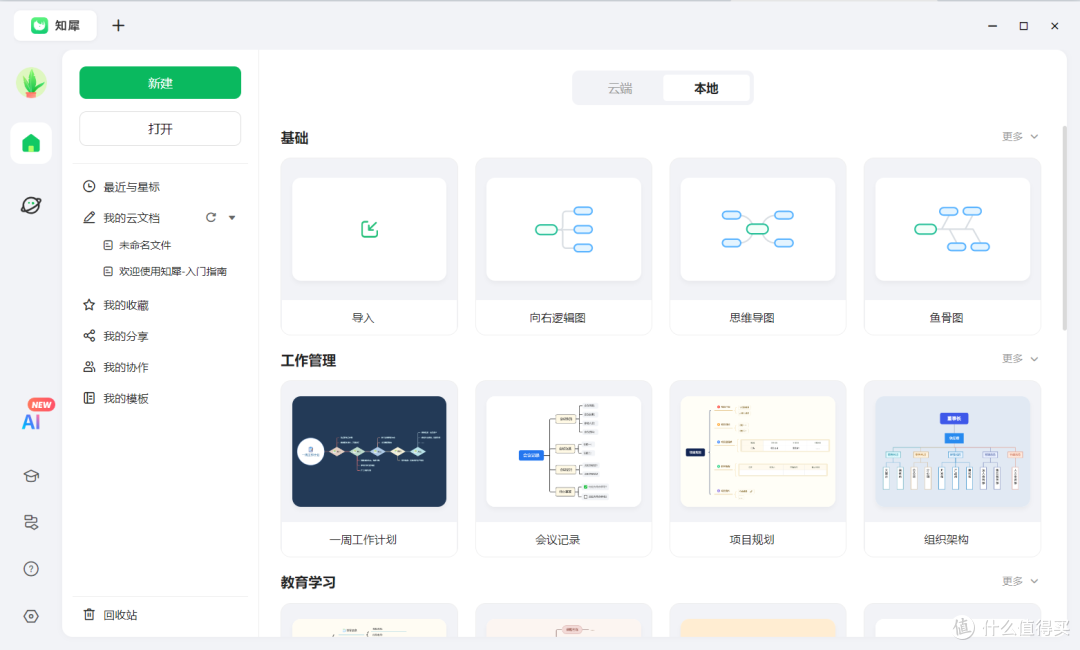Viewport: 1080px width, 650px height.
Task: Choose the 思维导图 template thumbnail
Action: pos(758,229)
